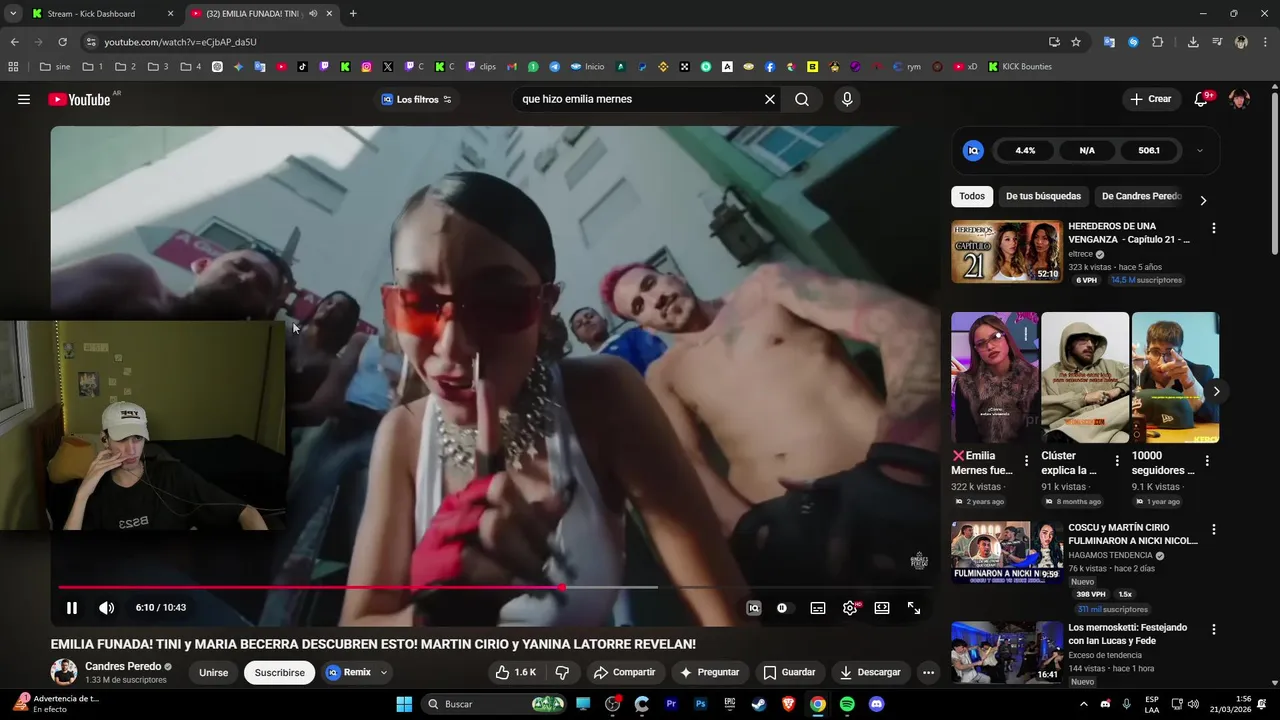This screenshot has width=1280, height=720.
Task: Open Los filtros vidIQ filters
Action: tap(416, 99)
